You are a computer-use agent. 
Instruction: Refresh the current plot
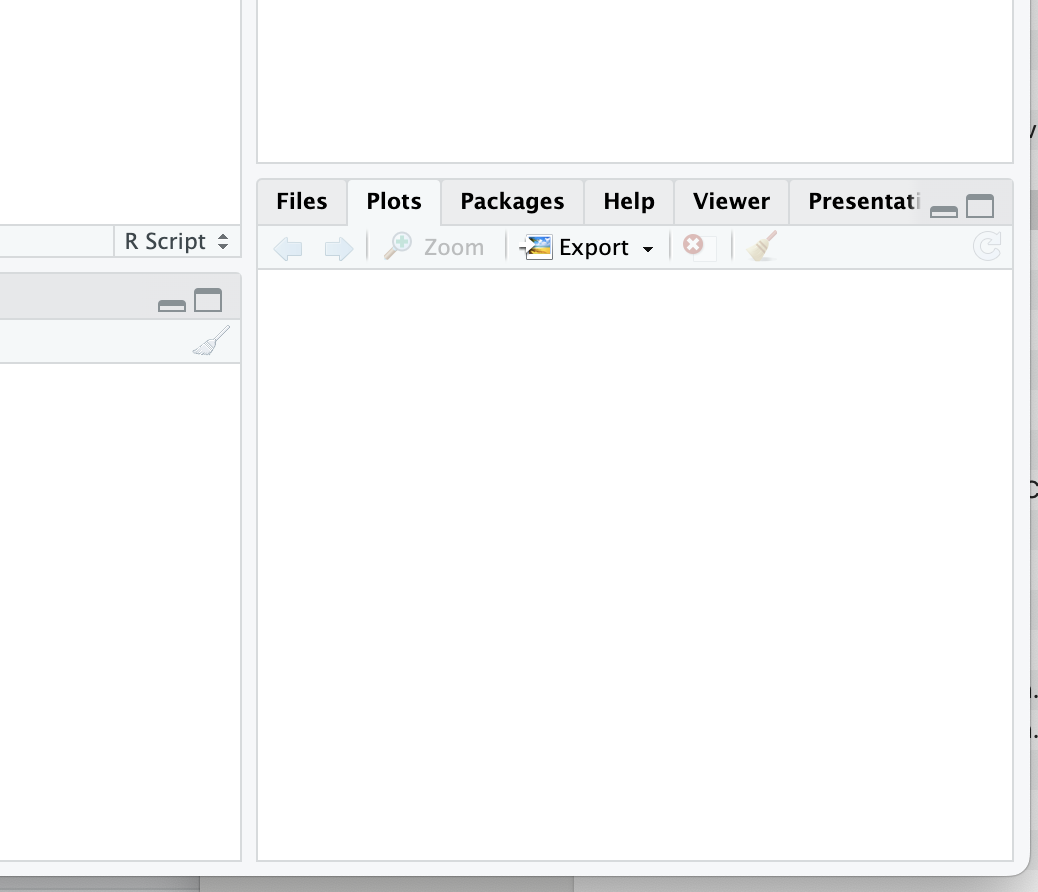[987, 247]
